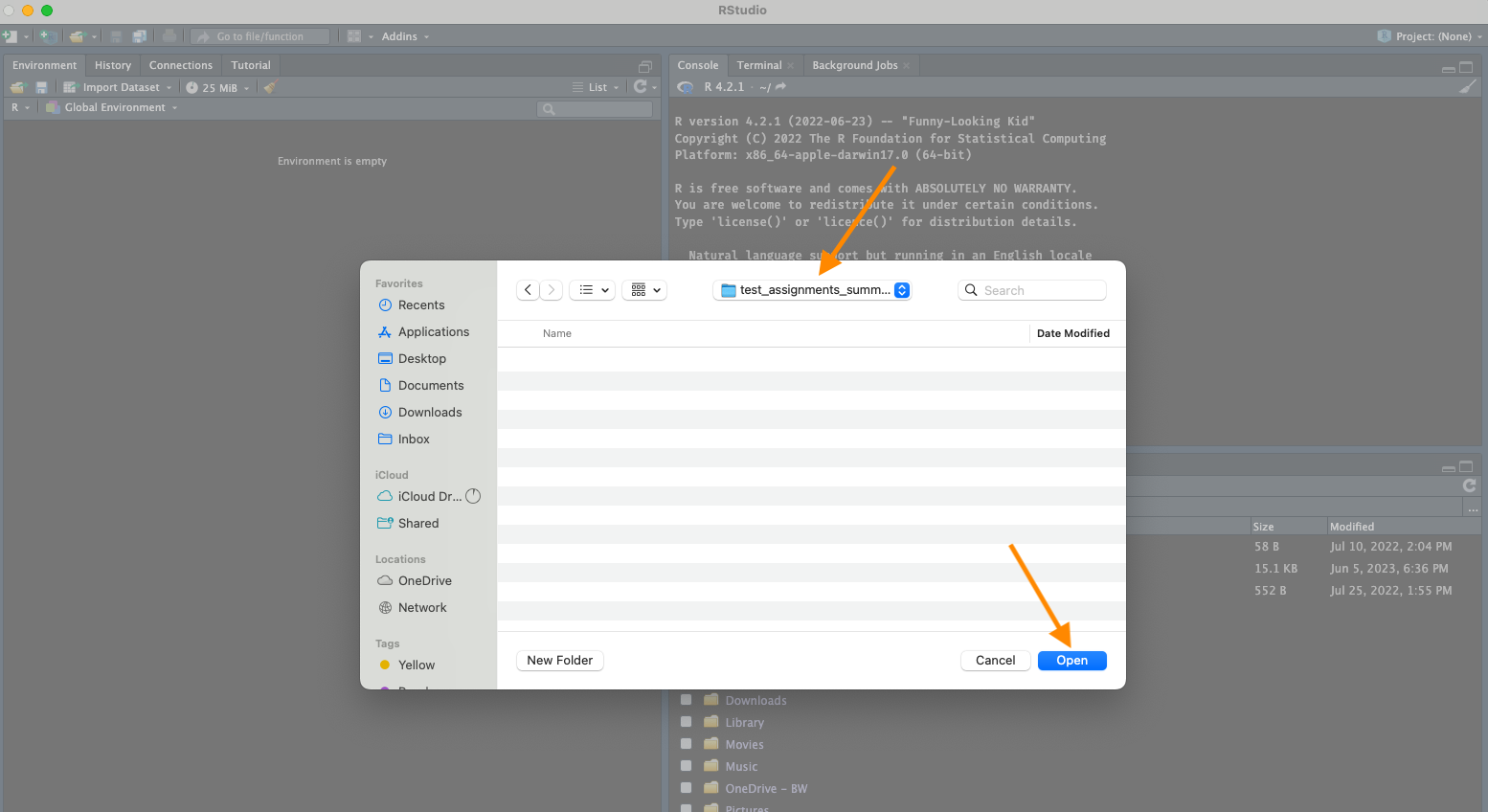The image size is (1488, 812).
Task: Expand the list view options dropdown
Action: pyautogui.click(x=593, y=290)
